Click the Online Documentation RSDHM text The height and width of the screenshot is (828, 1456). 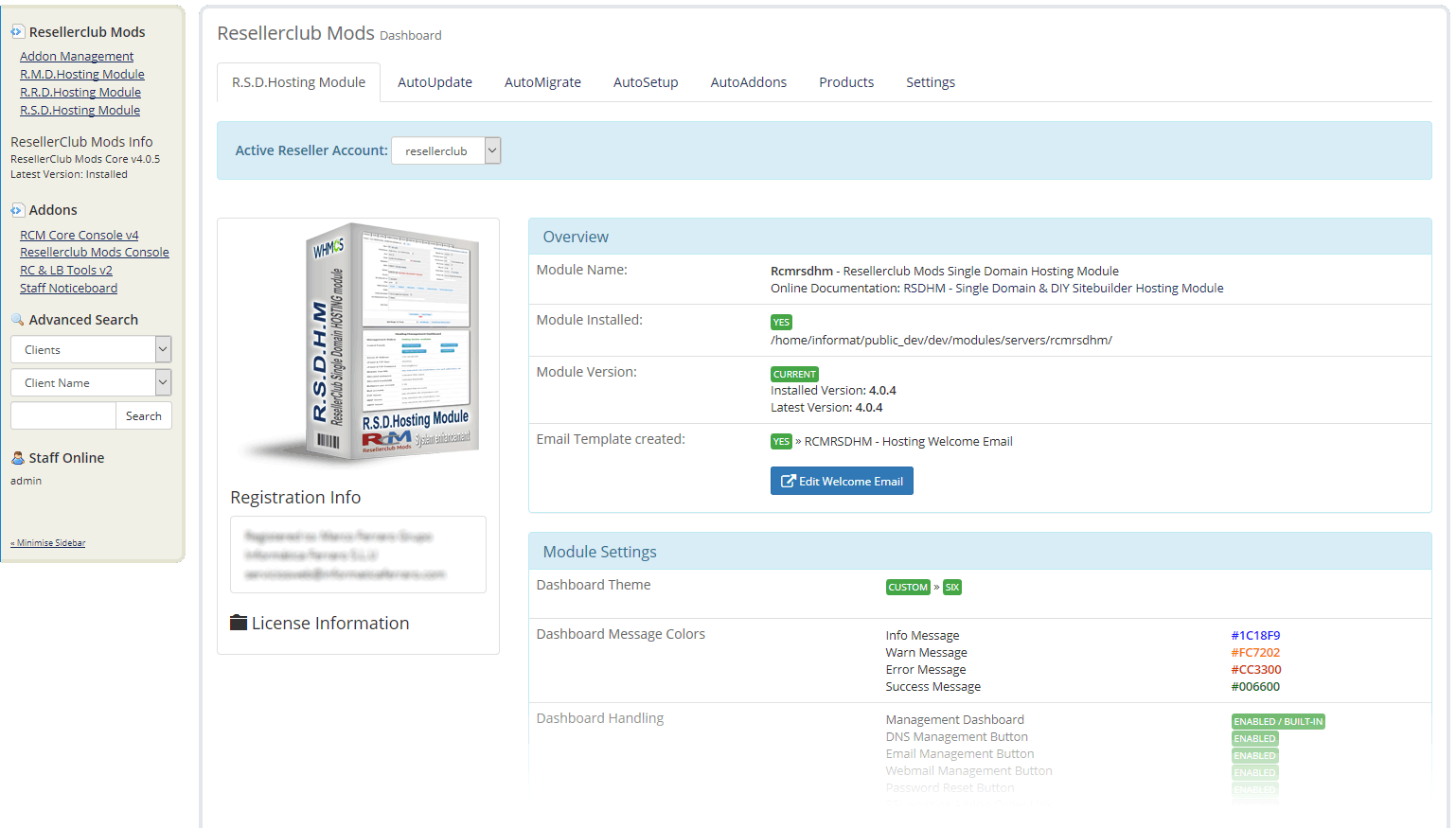click(x=997, y=289)
